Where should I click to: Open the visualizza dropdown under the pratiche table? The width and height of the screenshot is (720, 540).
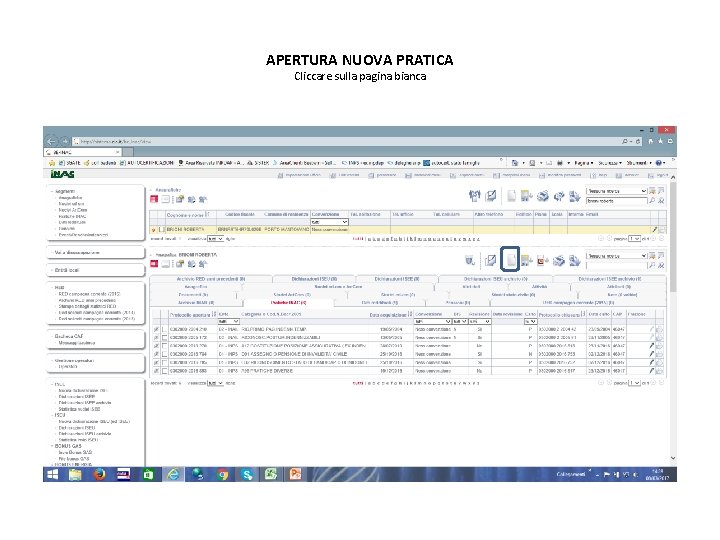(x=215, y=382)
